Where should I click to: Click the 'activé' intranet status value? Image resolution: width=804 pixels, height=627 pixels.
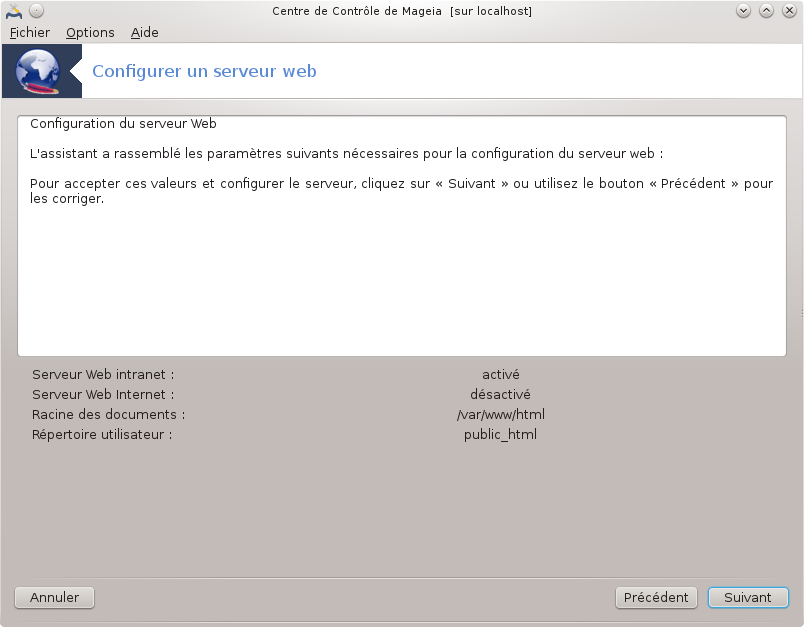500,375
